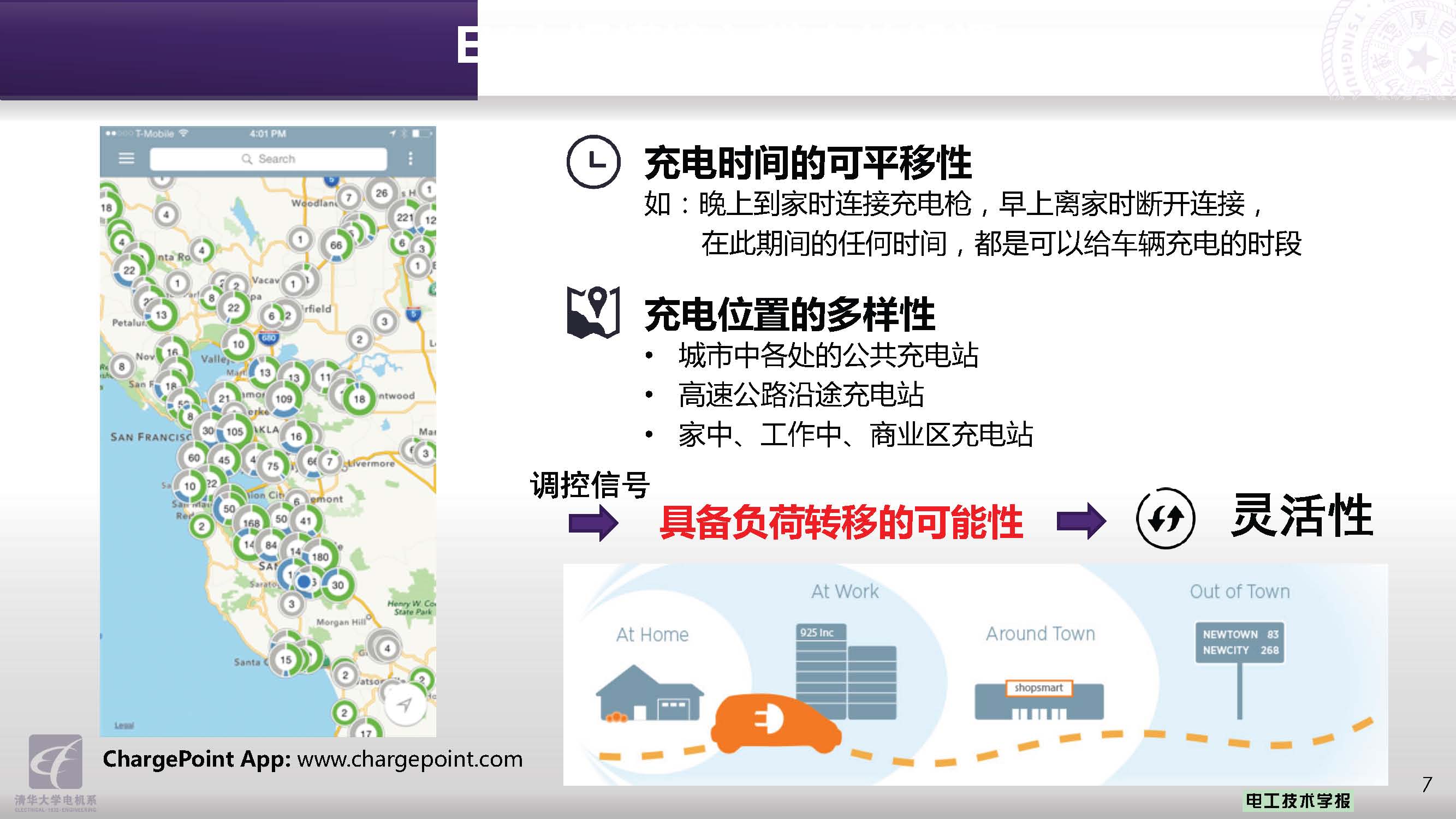Select the 26 charging station cluster
This screenshot has width=1456, height=819.
382,193
